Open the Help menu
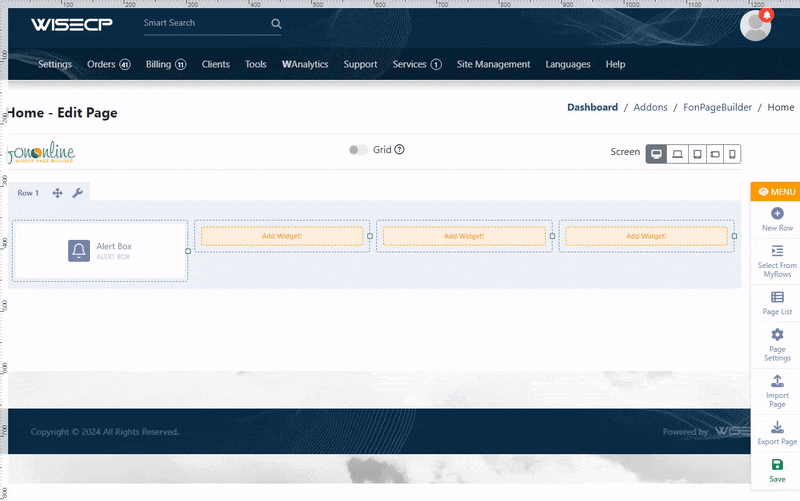800x501 pixels. coord(615,64)
